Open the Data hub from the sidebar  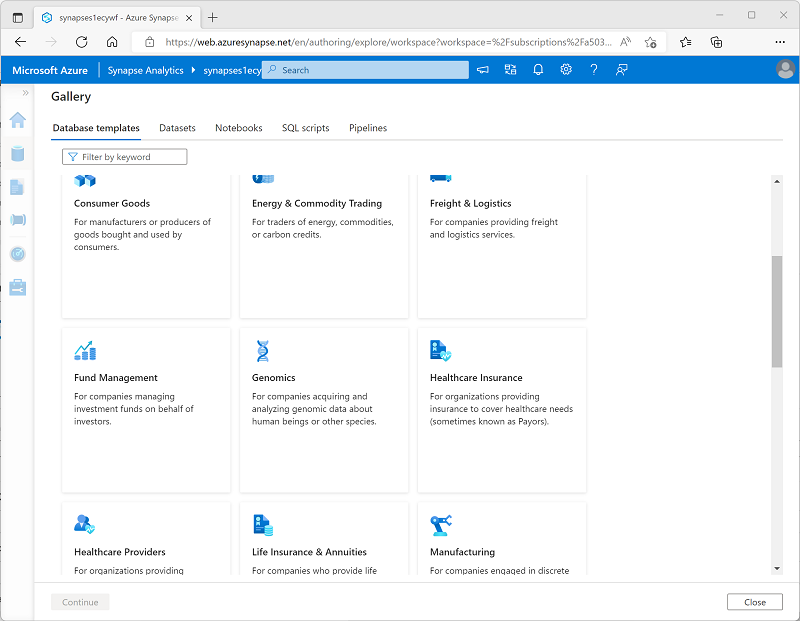17,154
